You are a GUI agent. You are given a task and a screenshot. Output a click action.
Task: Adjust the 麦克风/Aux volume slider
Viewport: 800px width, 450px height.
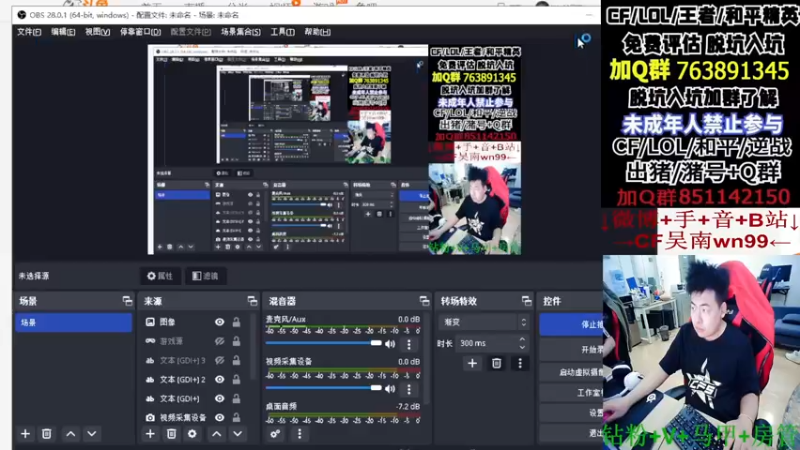coord(323,343)
